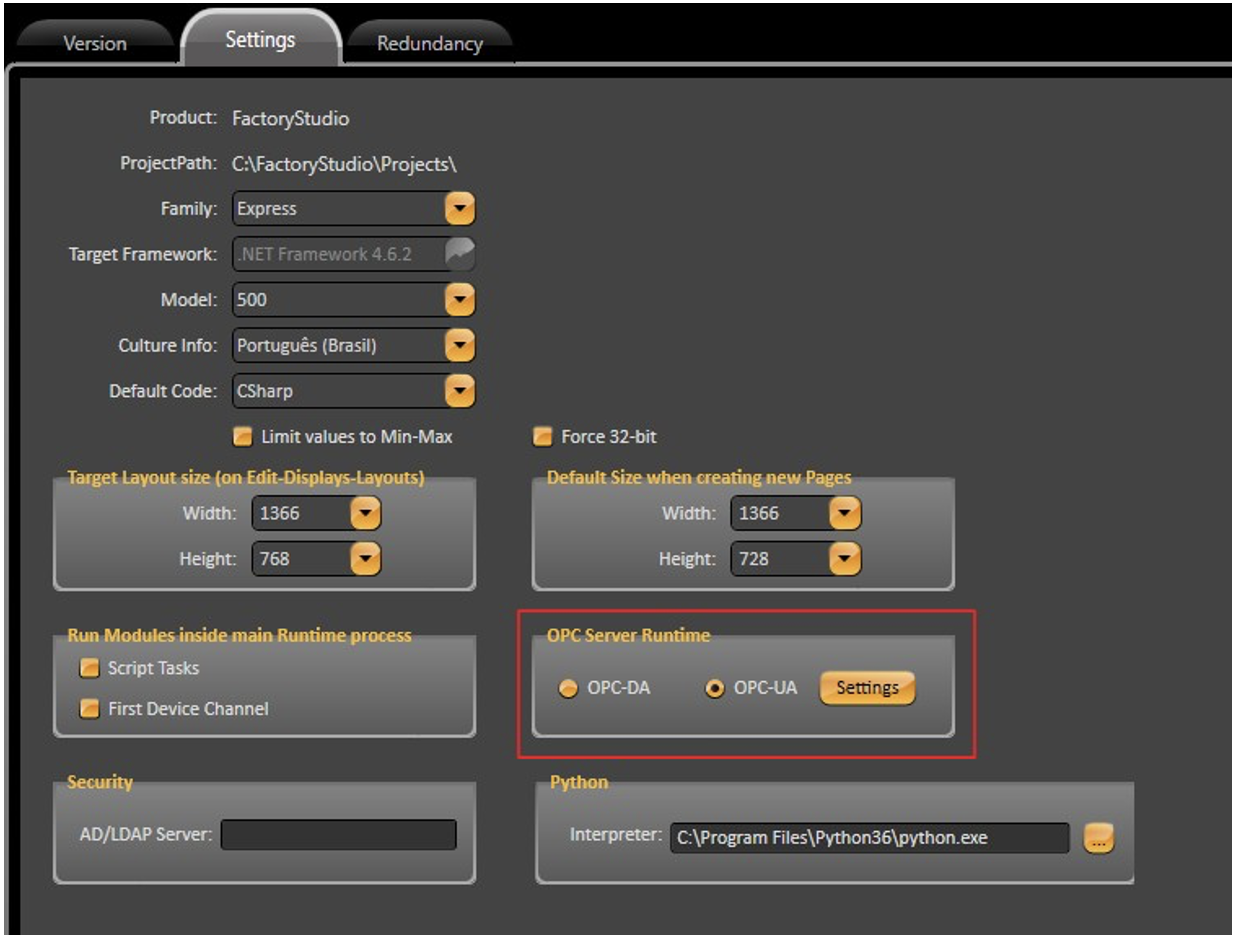This screenshot has width=1238, height=938.
Task: Switch to the Version tab
Action: [95, 44]
